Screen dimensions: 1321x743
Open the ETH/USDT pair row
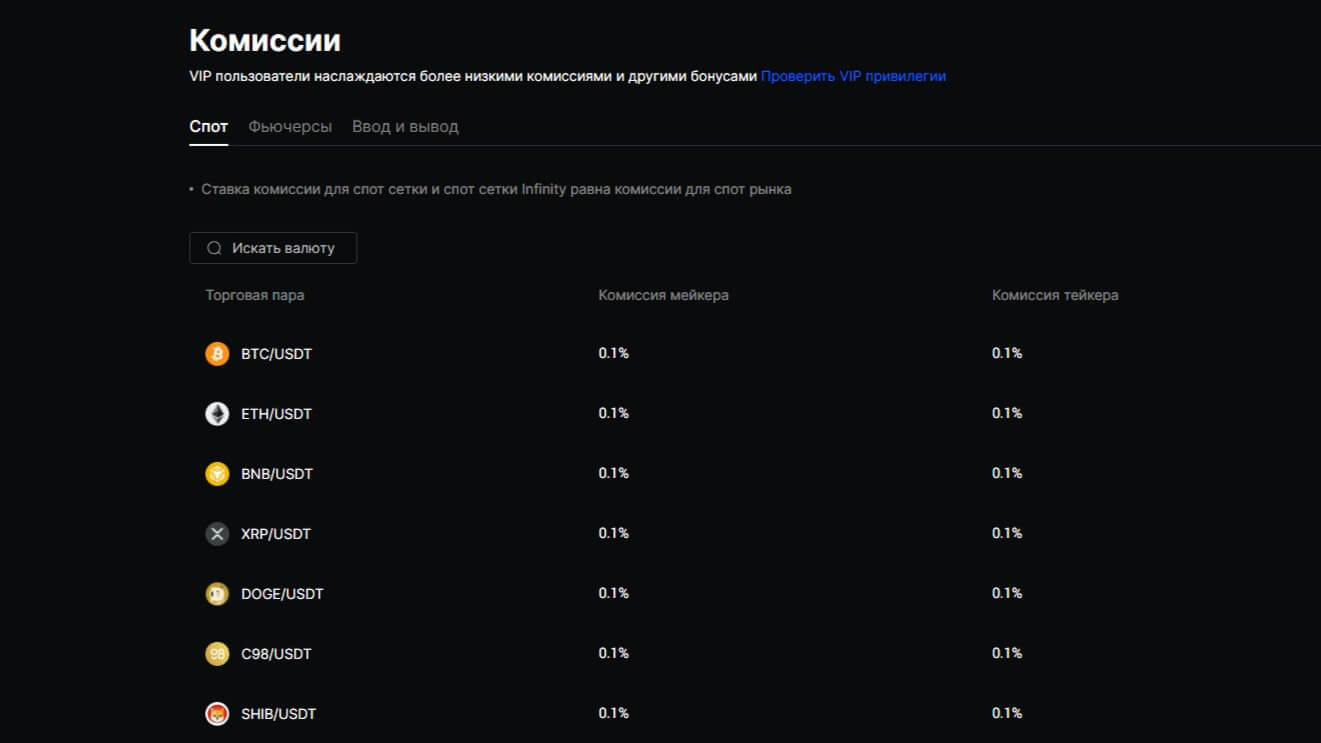[x=276, y=414]
